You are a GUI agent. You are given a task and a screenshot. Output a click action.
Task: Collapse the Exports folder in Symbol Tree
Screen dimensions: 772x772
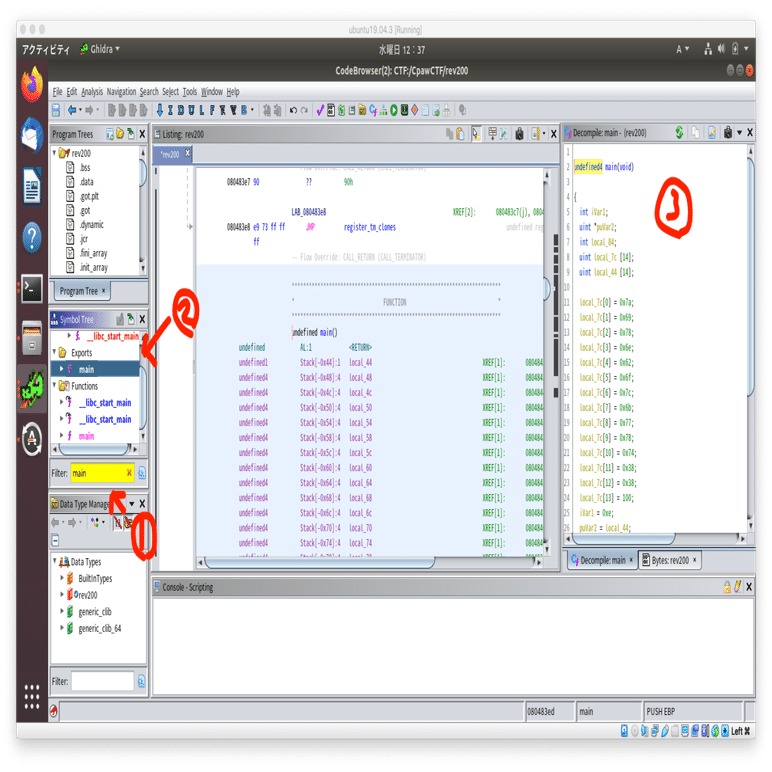click(x=55, y=353)
